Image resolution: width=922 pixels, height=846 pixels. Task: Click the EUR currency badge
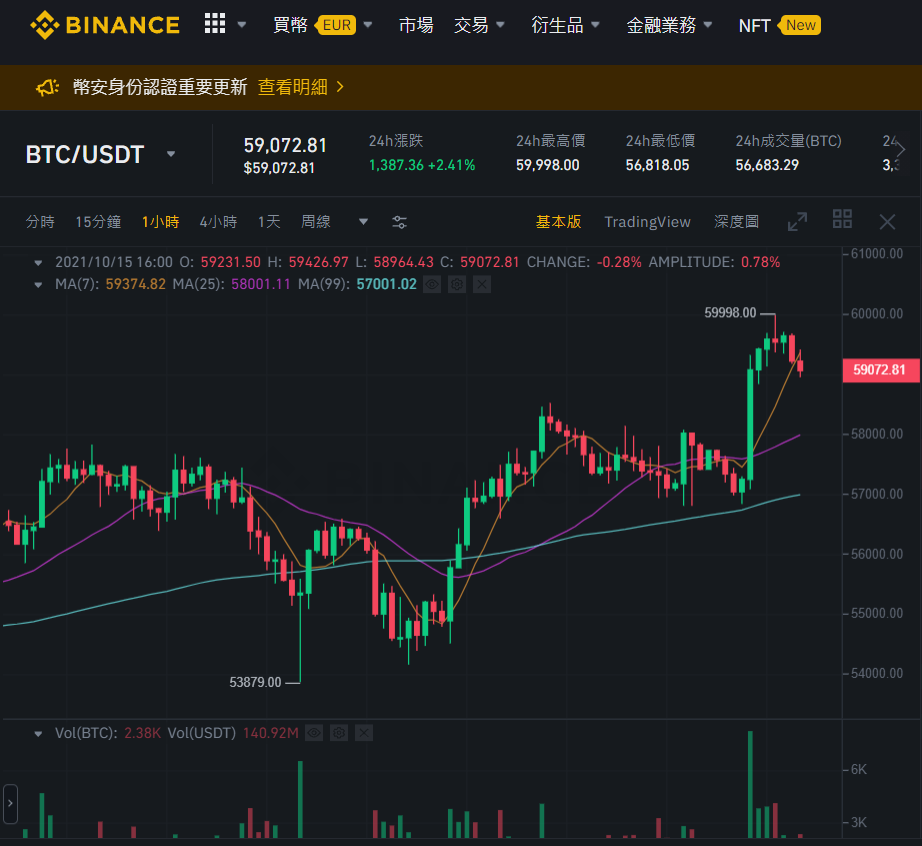(x=336, y=25)
